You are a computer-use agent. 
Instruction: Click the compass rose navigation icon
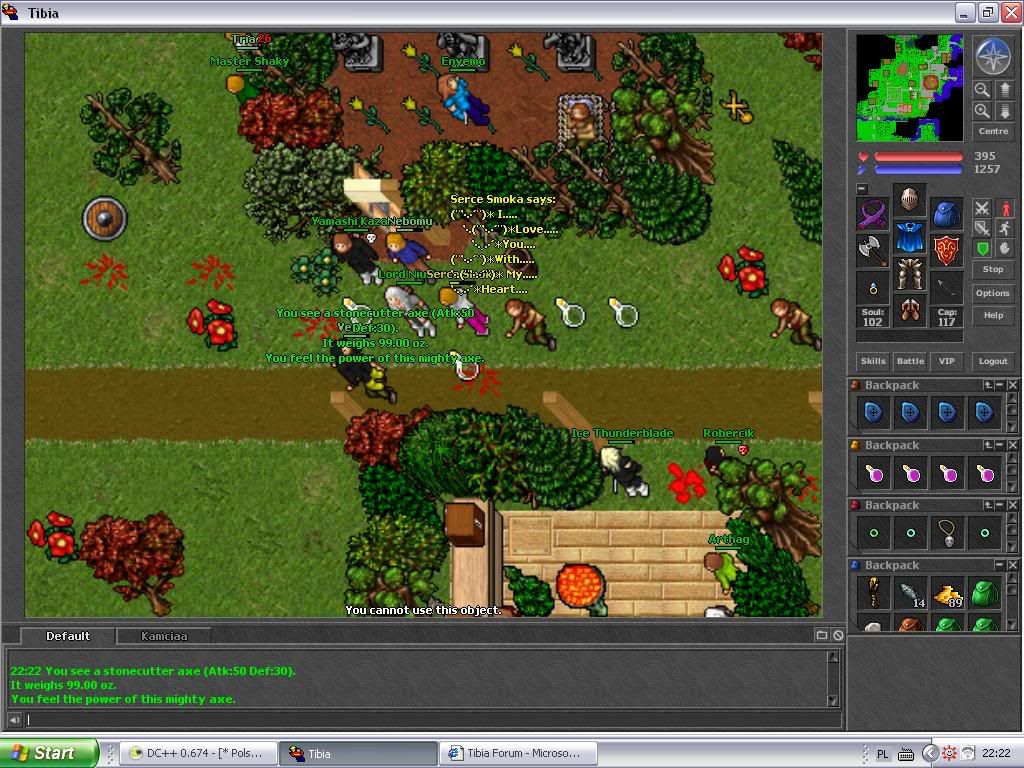pos(993,56)
